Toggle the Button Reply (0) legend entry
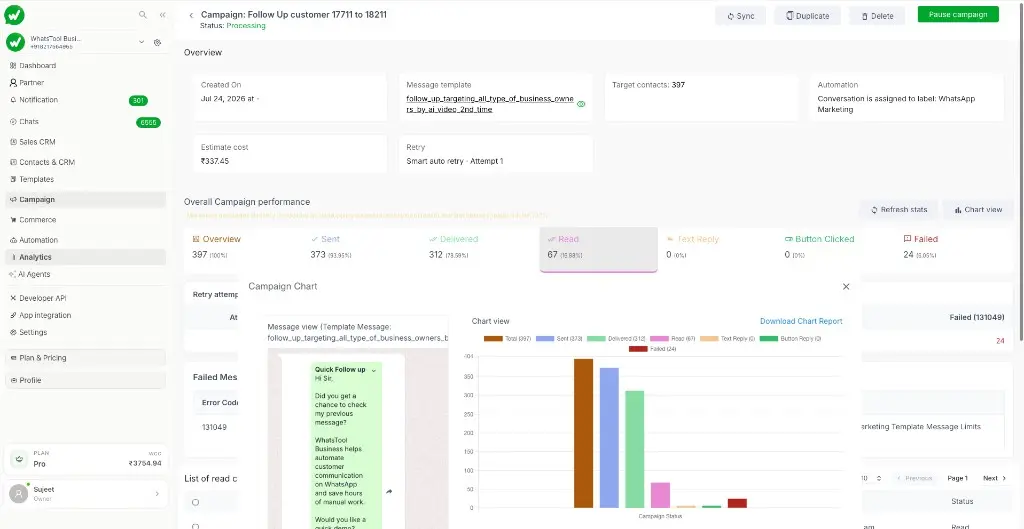This screenshot has width=1024, height=529. [790, 339]
